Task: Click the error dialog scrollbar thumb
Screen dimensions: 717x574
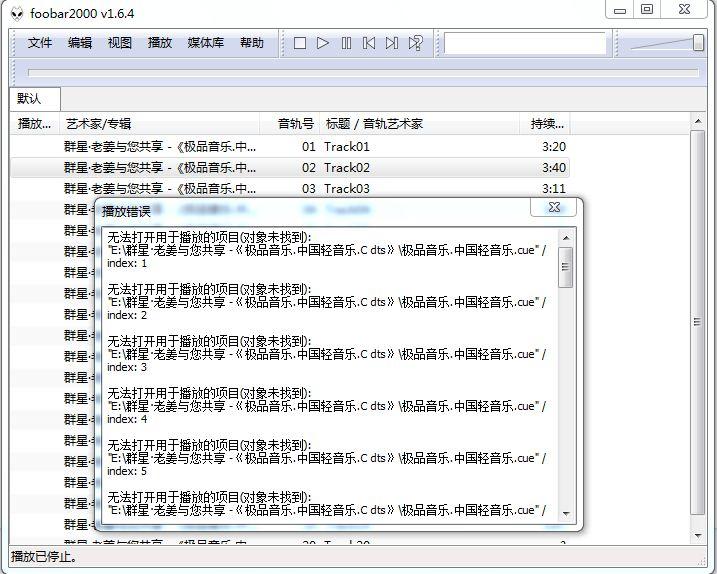Action: 566,268
